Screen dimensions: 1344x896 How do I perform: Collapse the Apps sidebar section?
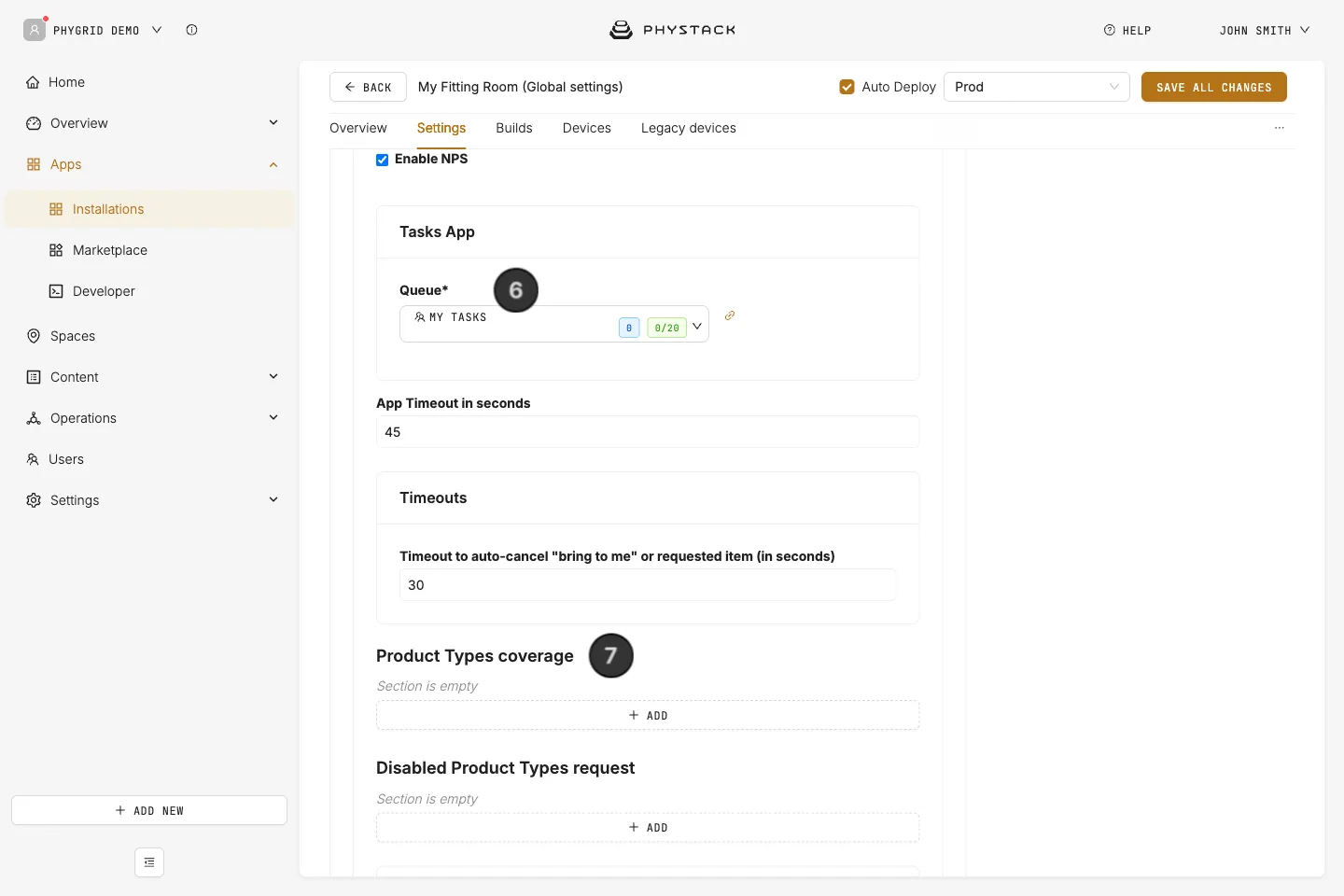(273, 164)
